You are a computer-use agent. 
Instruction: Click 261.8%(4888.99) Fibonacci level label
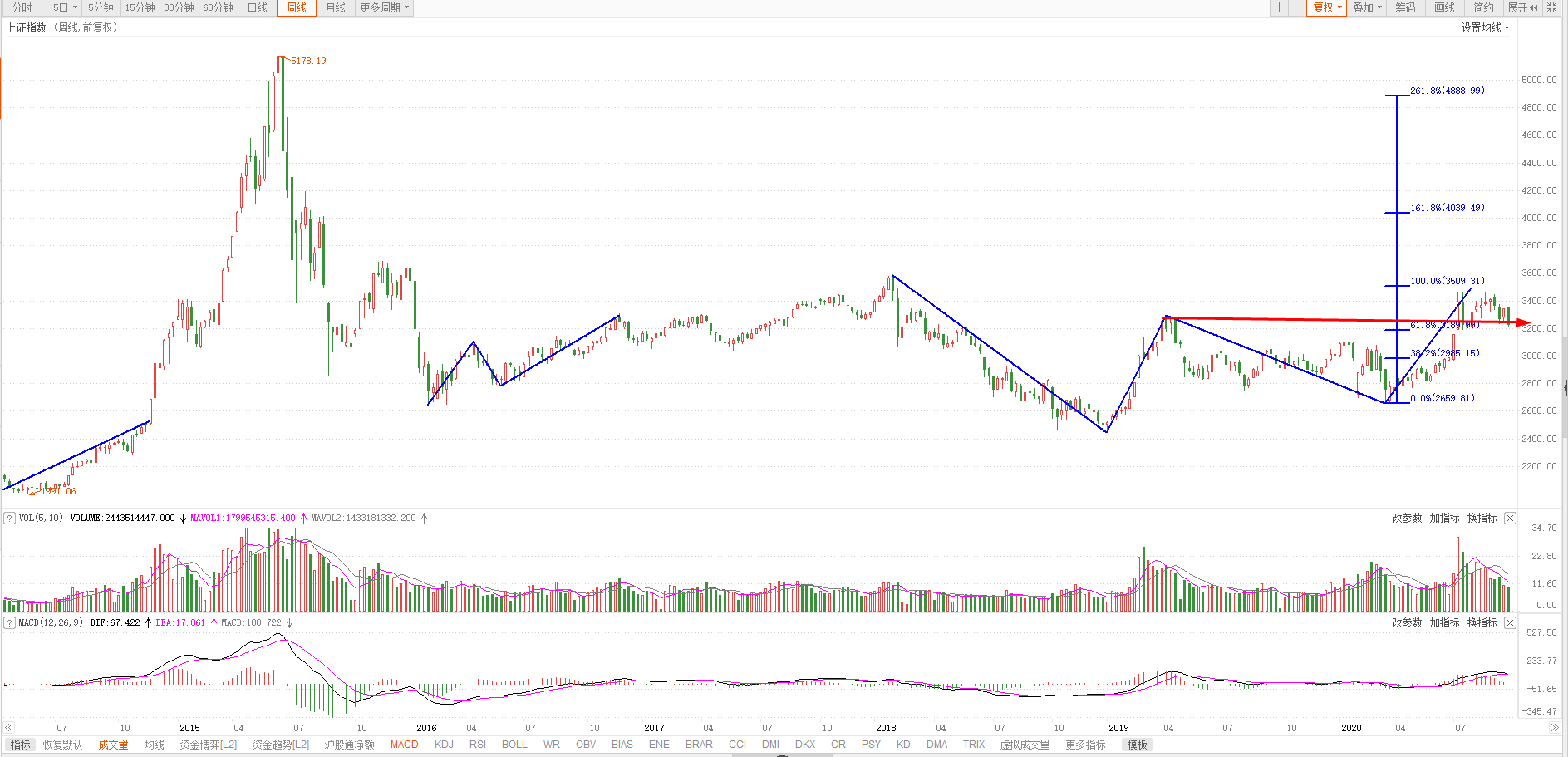tap(1447, 91)
